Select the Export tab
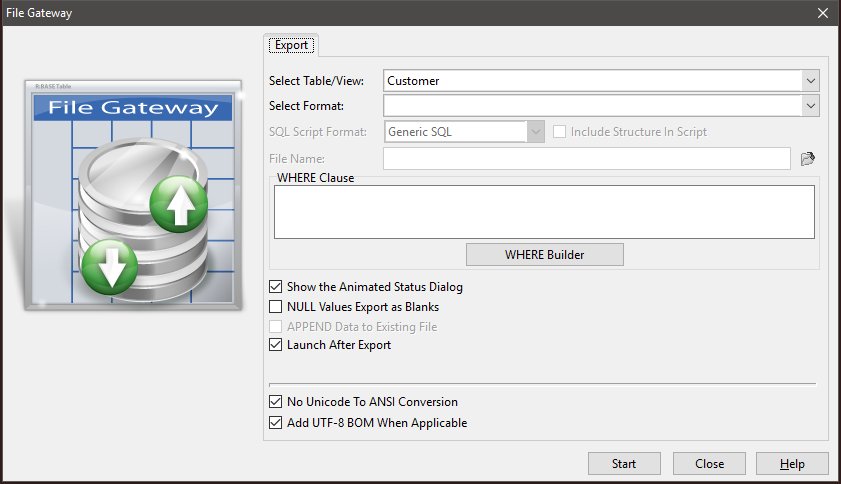This screenshot has height=484, width=841. point(291,45)
